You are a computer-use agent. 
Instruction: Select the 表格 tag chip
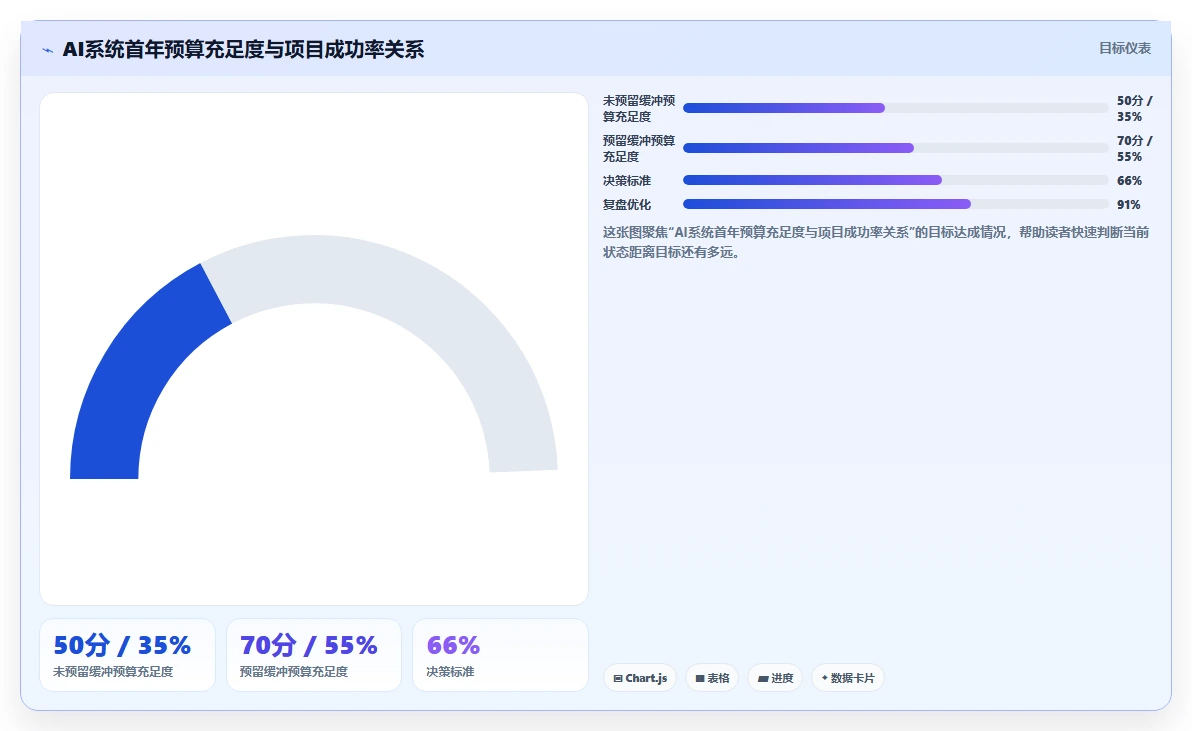712,678
